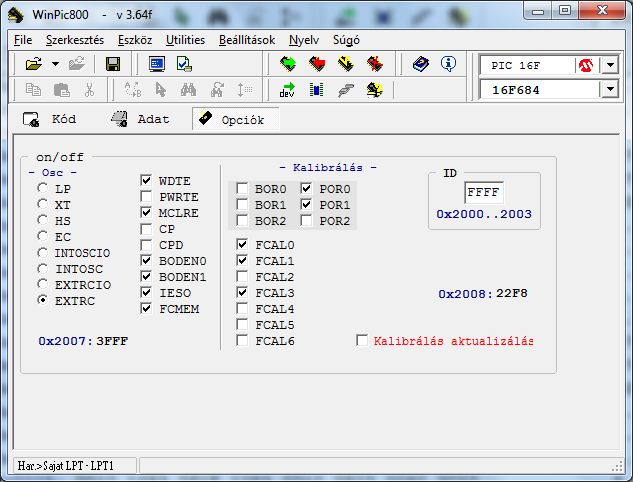Click the paste clipboard icon

point(61,90)
